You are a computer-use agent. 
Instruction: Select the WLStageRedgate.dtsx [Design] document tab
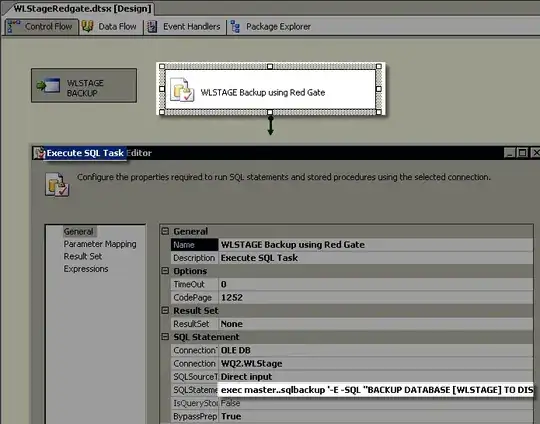tap(82, 9)
